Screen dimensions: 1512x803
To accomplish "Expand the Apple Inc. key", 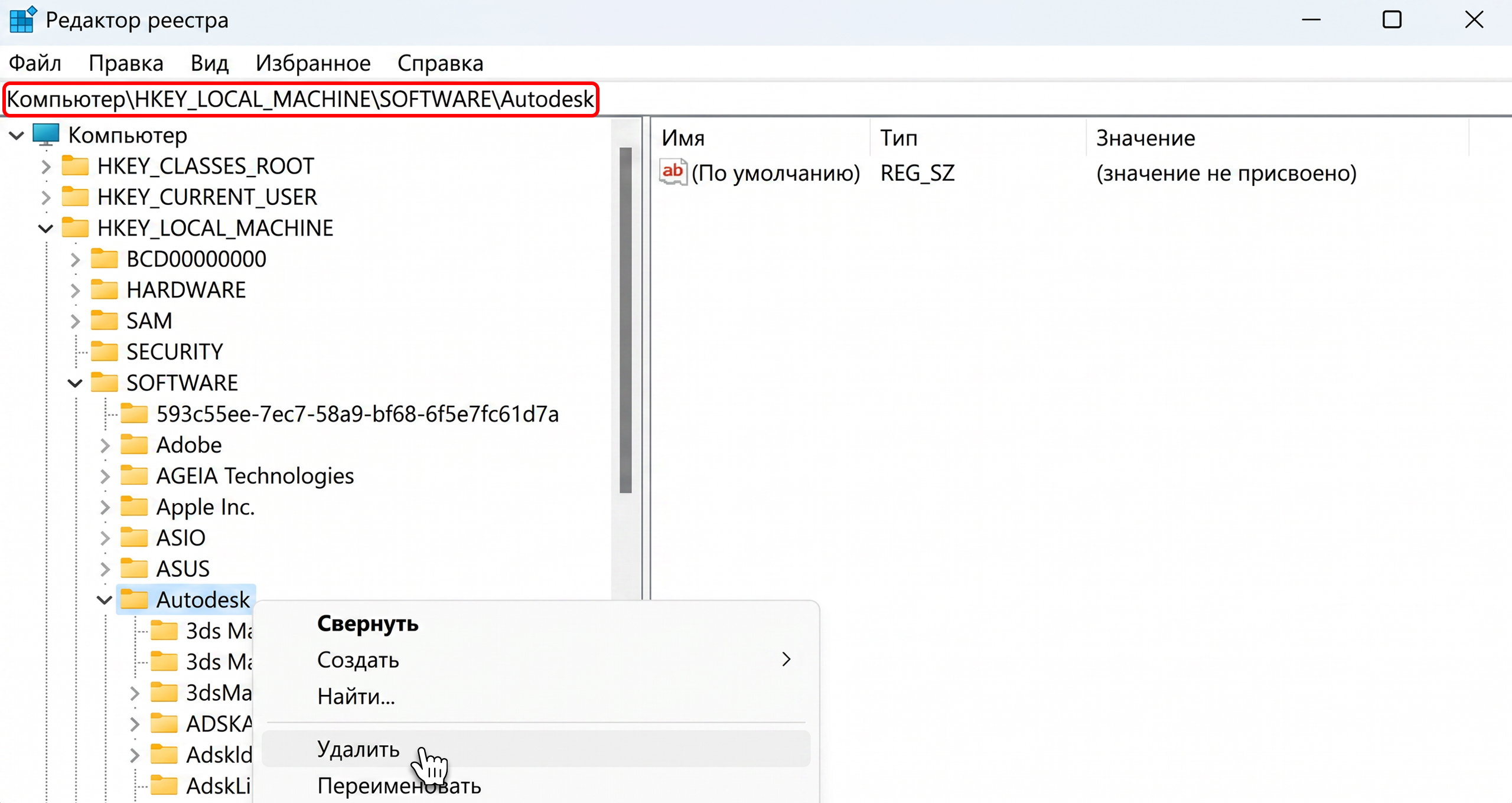I will 105,507.
